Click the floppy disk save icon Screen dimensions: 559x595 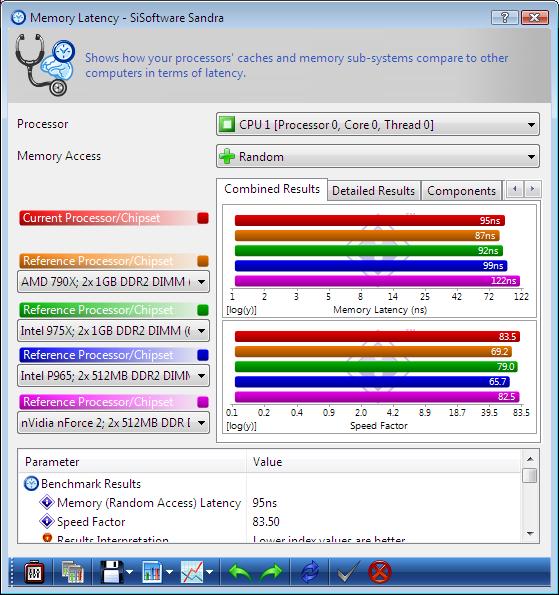pos(112,572)
